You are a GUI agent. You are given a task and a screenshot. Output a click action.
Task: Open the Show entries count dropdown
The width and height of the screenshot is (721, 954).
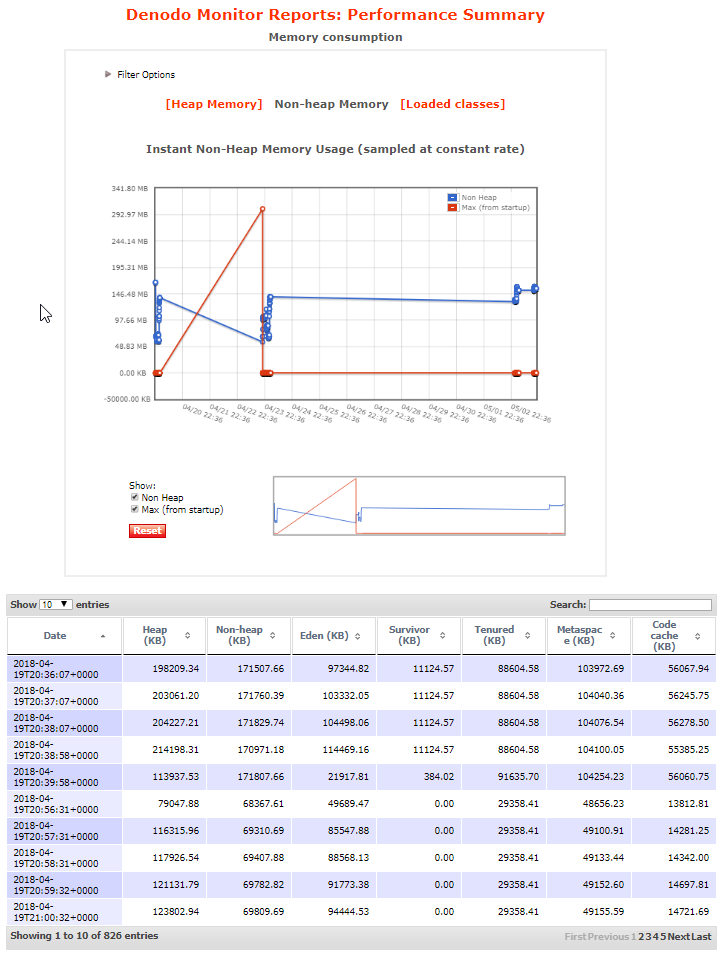[x=56, y=604]
